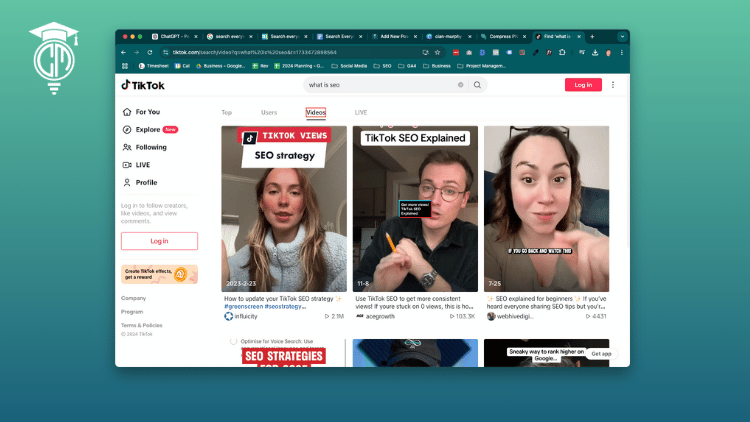Open the Rev bookmark
750x422 pixels.
pyautogui.click(x=260, y=66)
